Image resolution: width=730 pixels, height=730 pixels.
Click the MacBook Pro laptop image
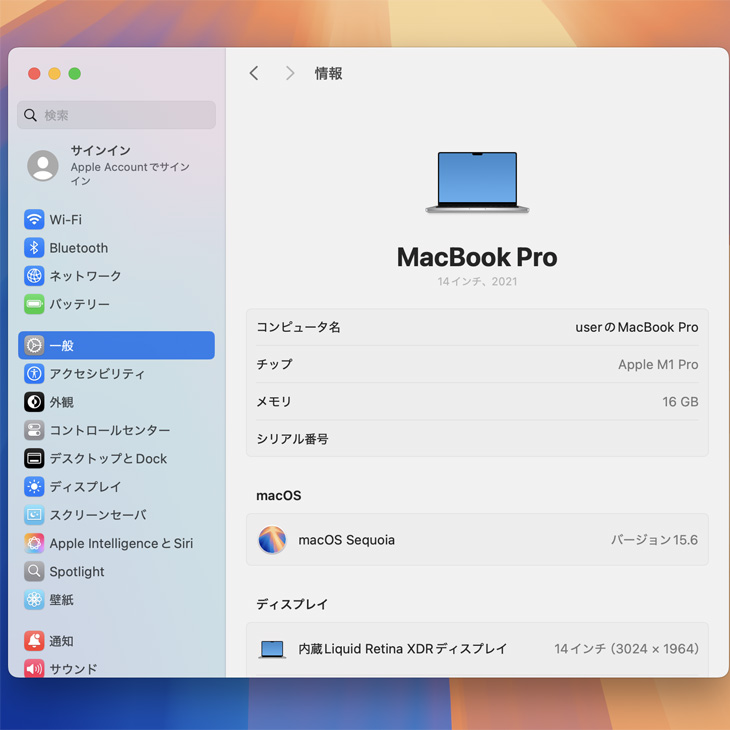(477, 182)
